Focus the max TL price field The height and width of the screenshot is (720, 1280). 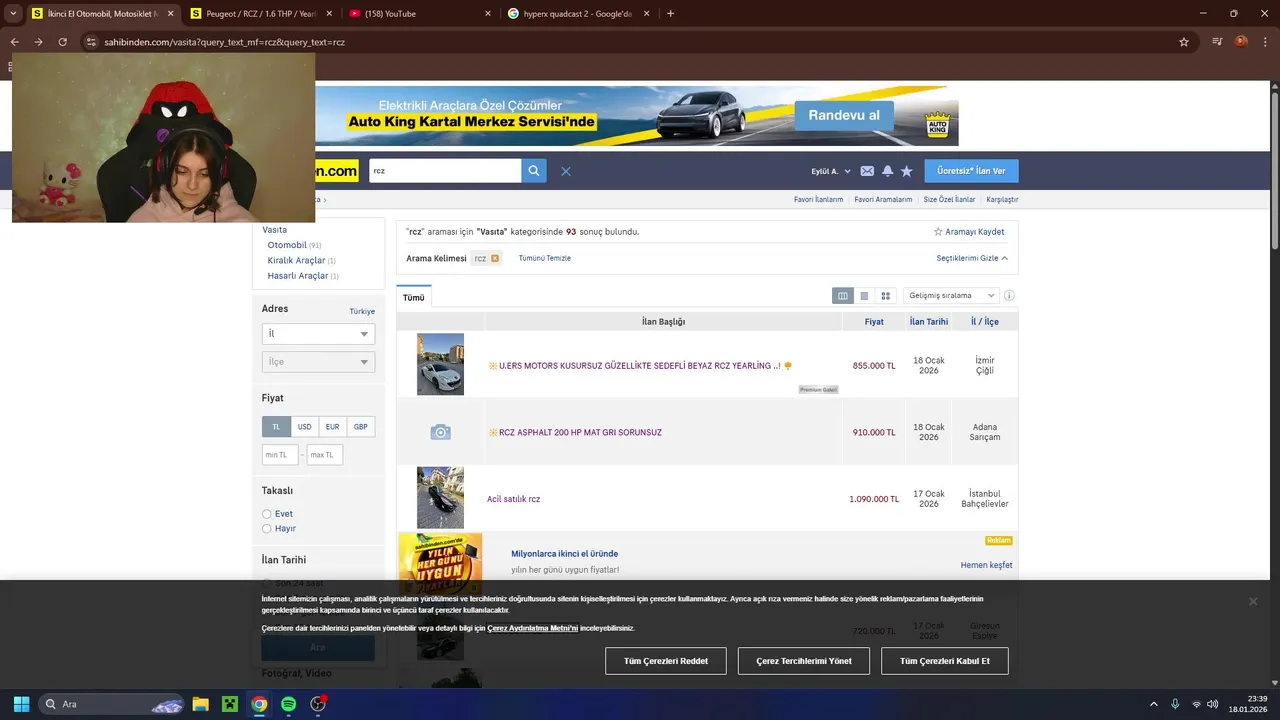[325, 455]
